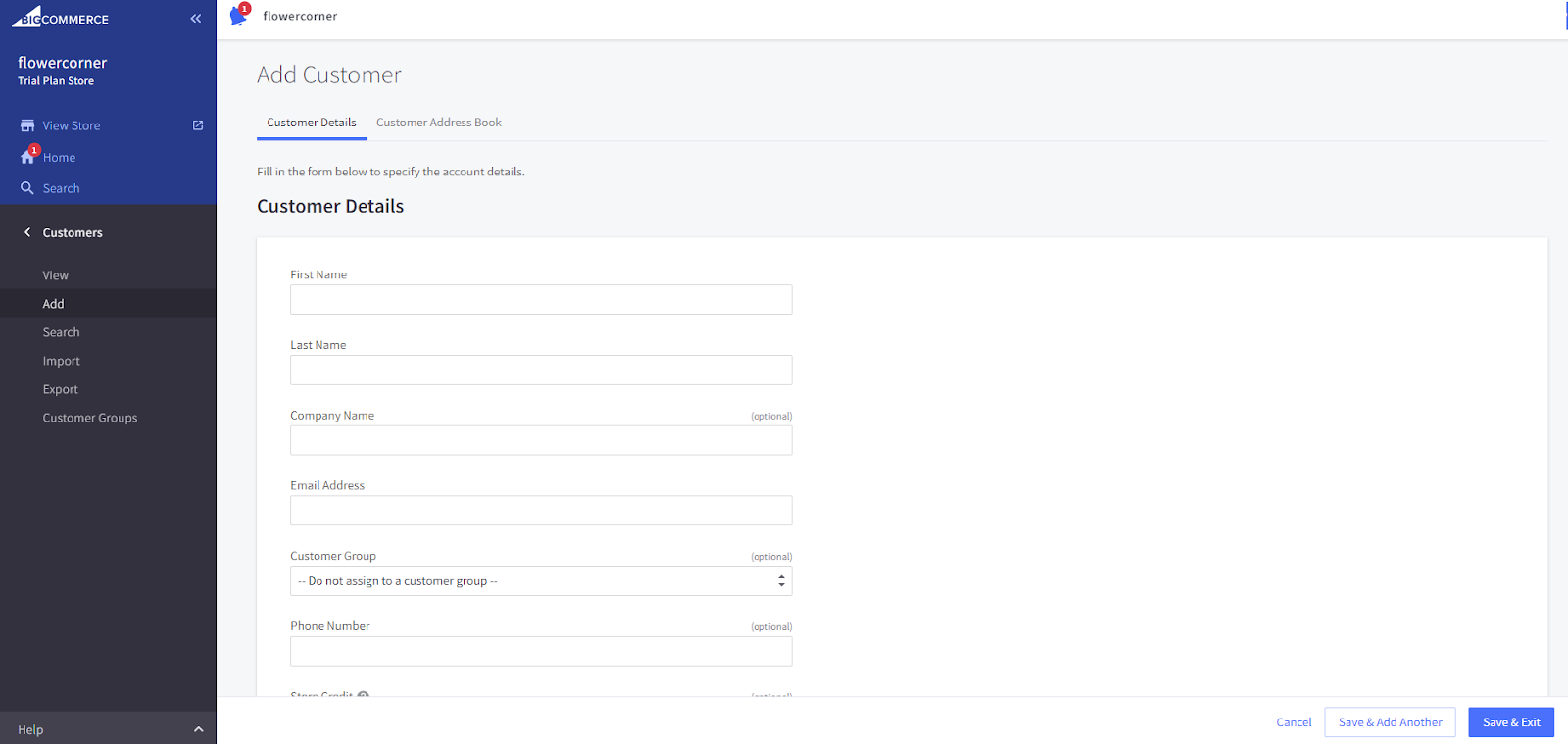Click the Home house icon
This screenshot has width=1568, height=744.
[x=27, y=157]
